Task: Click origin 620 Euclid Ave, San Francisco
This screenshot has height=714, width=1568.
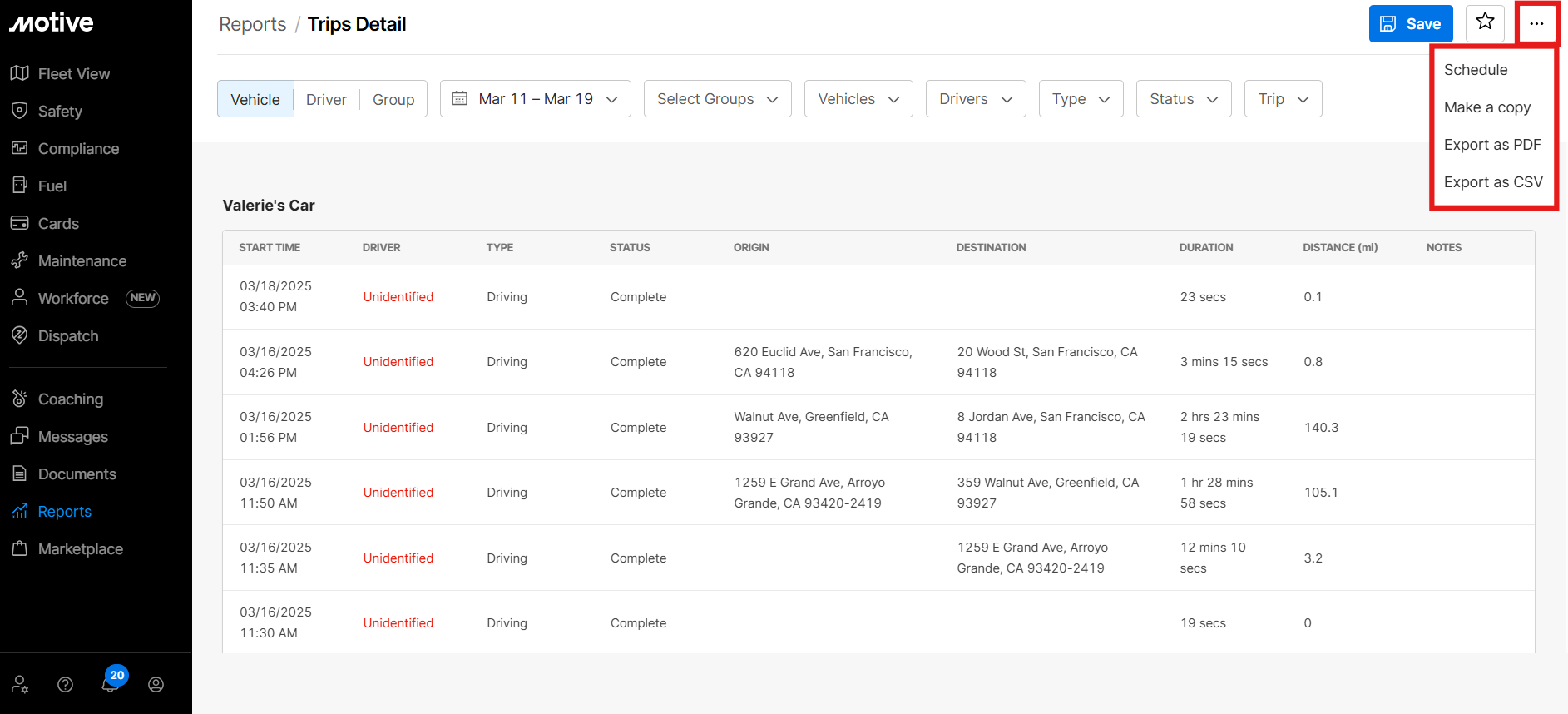Action: coord(824,362)
